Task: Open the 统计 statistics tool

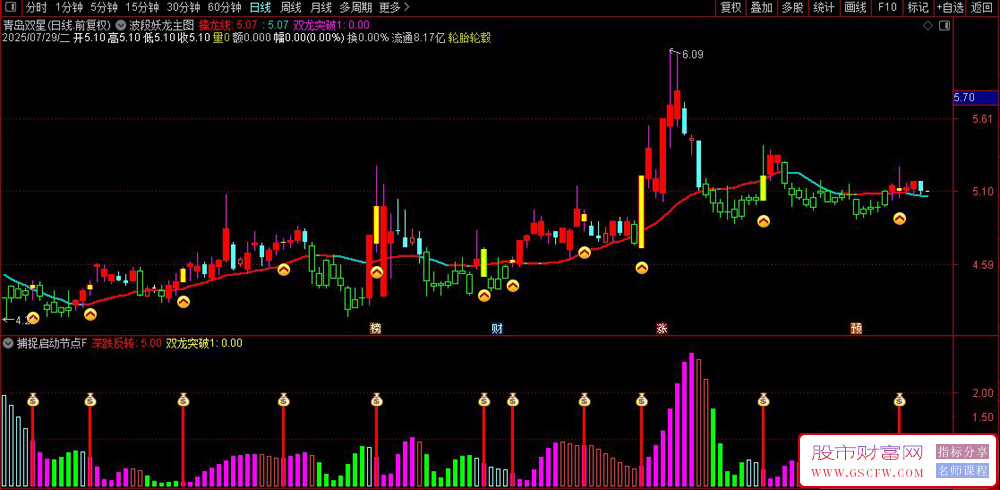Action: pos(824,8)
